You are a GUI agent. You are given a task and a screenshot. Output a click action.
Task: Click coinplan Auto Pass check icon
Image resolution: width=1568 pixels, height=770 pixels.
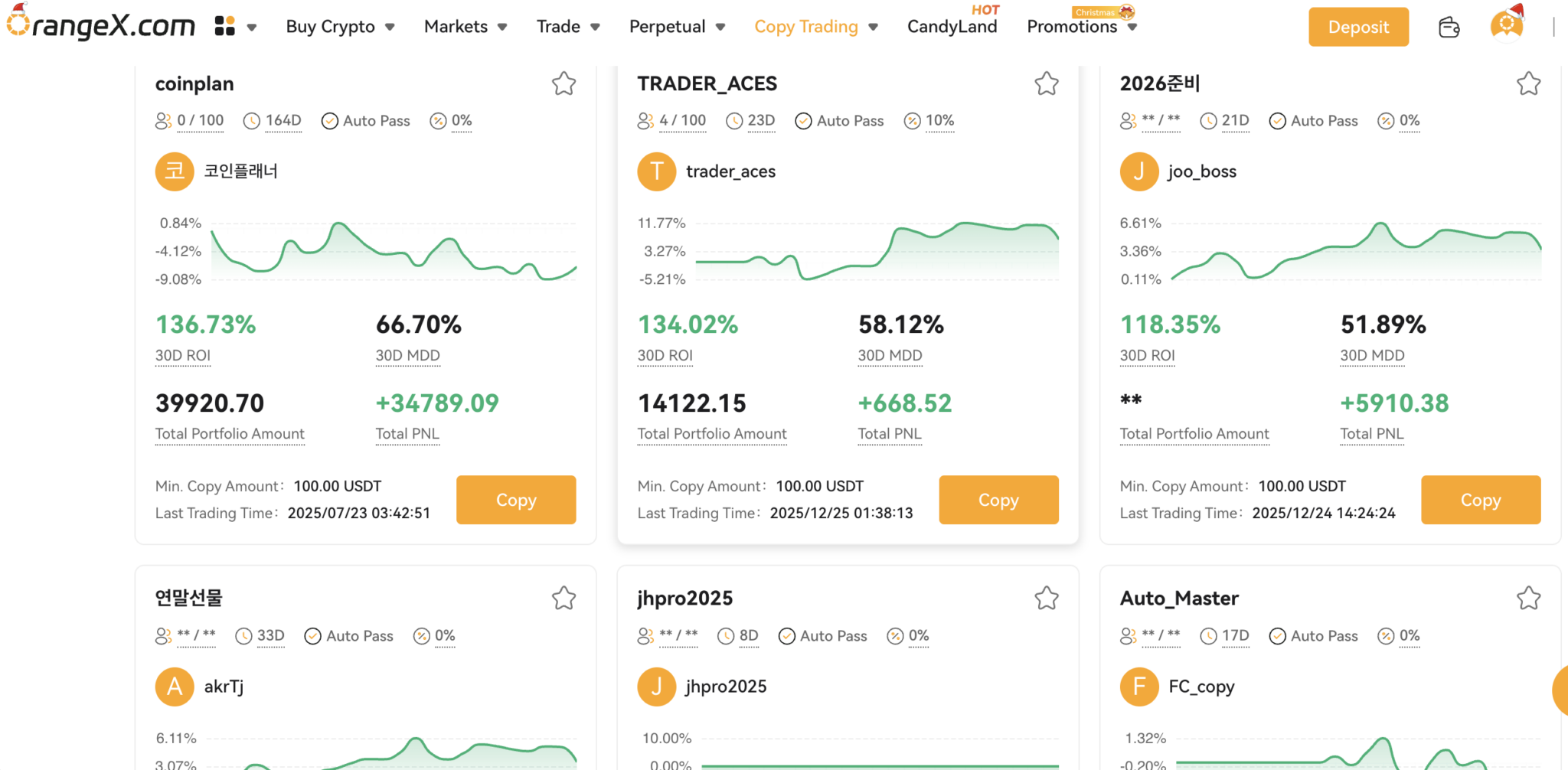pyautogui.click(x=330, y=121)
